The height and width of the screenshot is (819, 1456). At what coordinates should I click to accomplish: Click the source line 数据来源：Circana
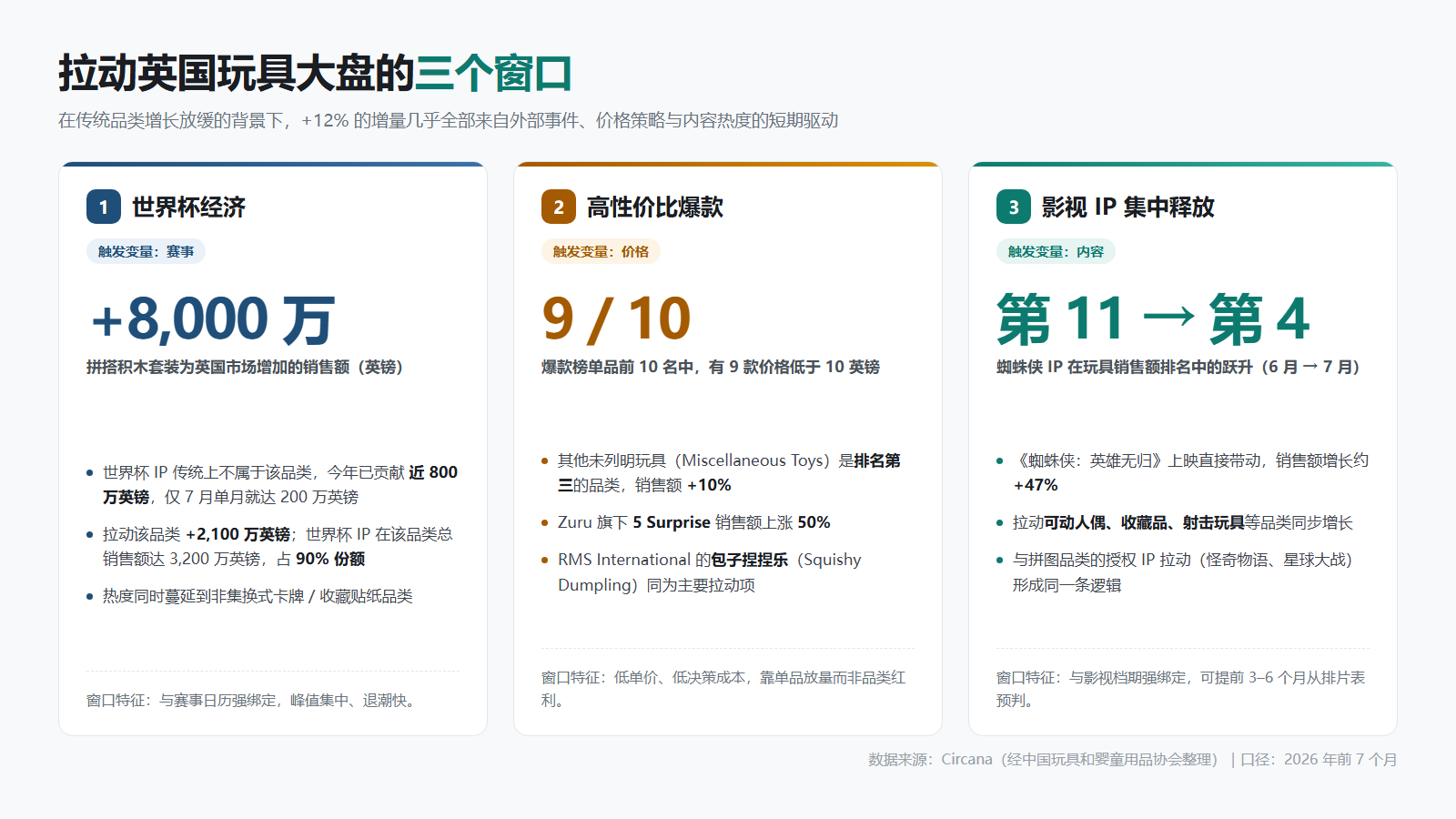1132,759
